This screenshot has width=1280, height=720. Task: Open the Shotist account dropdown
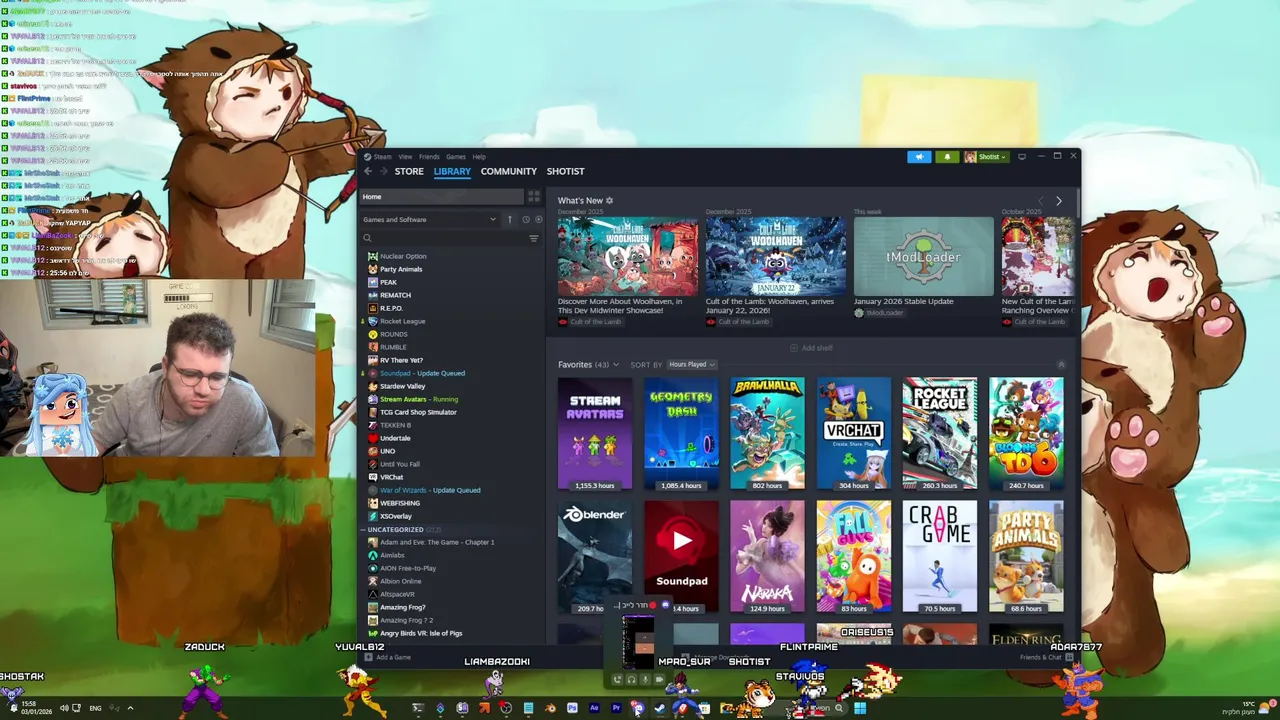point(987,157)
